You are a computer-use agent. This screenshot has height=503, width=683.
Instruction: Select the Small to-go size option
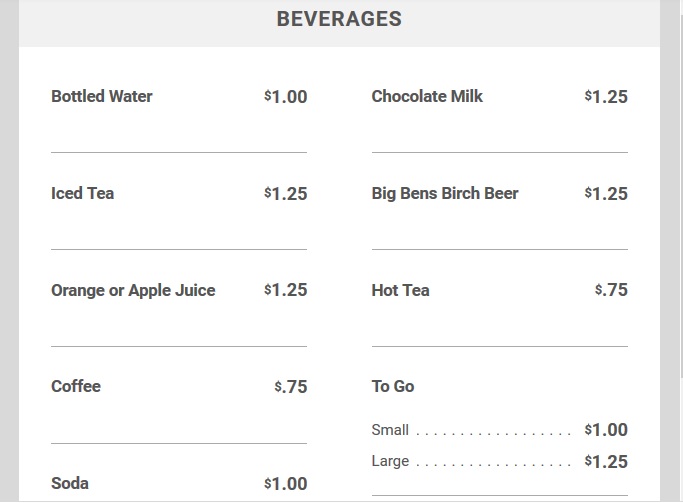[x=390, y=430]
